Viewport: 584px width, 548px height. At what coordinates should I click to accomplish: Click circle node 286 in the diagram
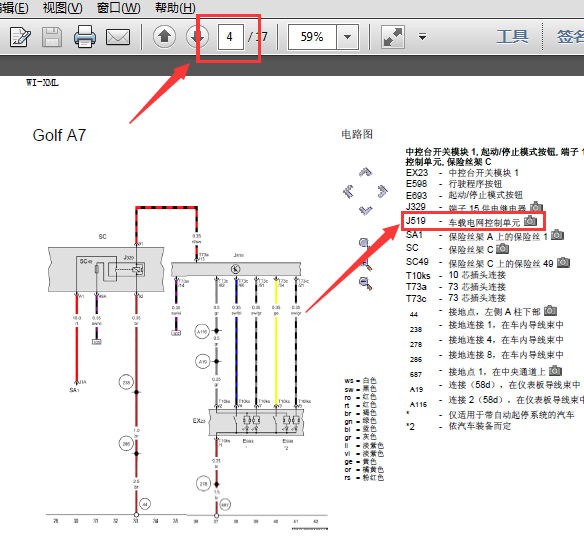click(x=126, y=444)
